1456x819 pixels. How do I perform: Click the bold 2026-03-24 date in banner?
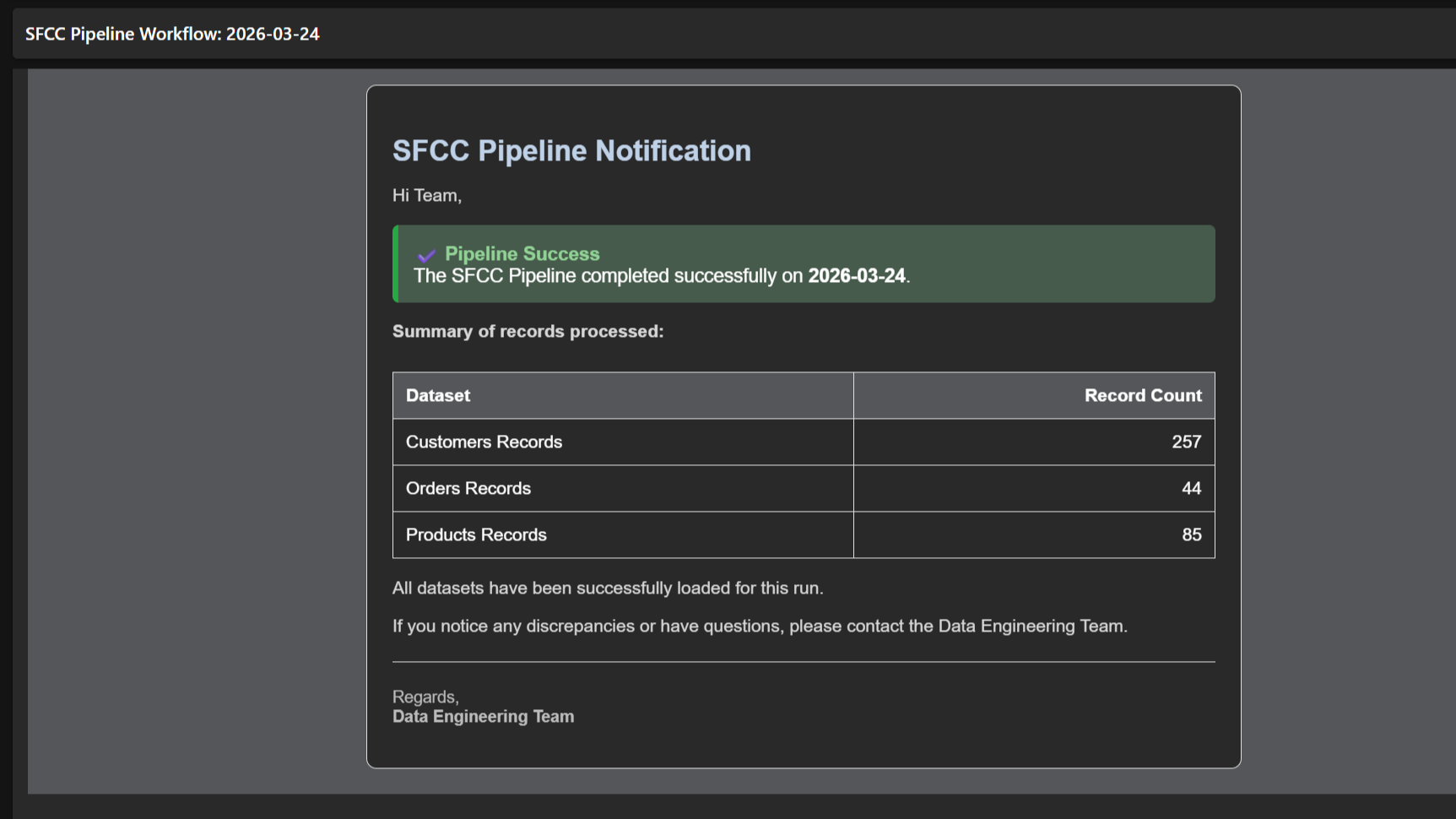click(856, 276)
